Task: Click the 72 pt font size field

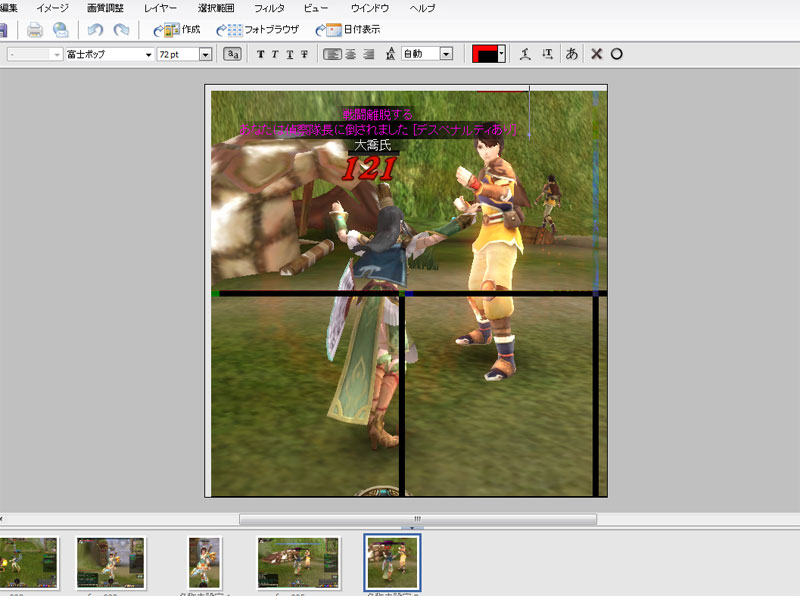Action: [178, 55]
